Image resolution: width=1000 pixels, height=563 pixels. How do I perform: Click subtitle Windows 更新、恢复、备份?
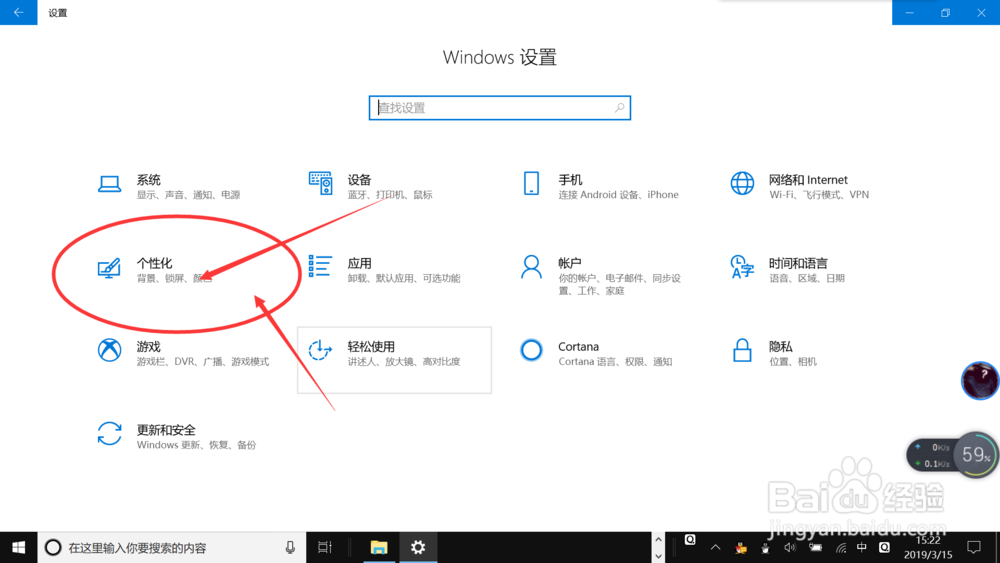[196, 445]
